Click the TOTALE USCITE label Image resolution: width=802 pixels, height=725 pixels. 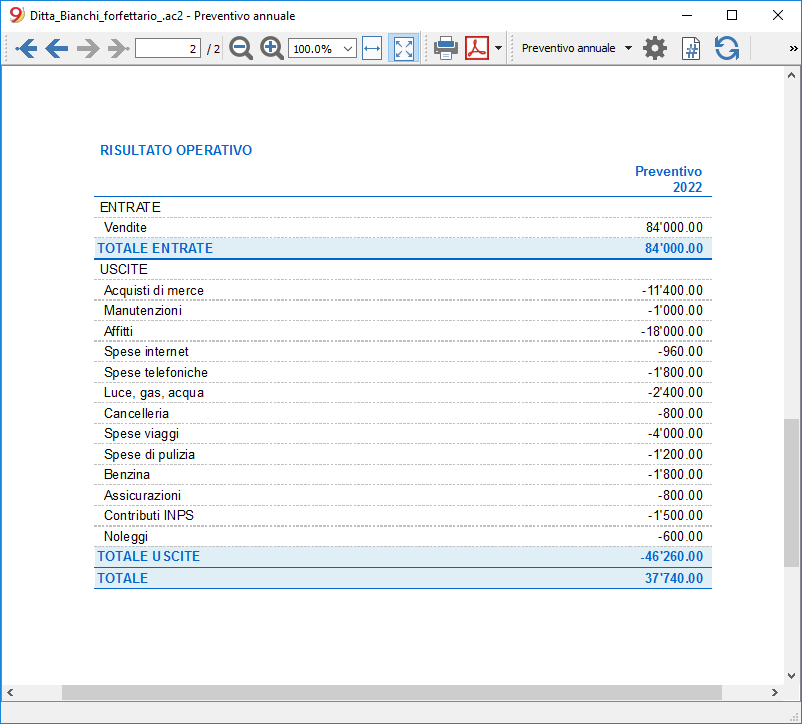click(x=148, y=557)
